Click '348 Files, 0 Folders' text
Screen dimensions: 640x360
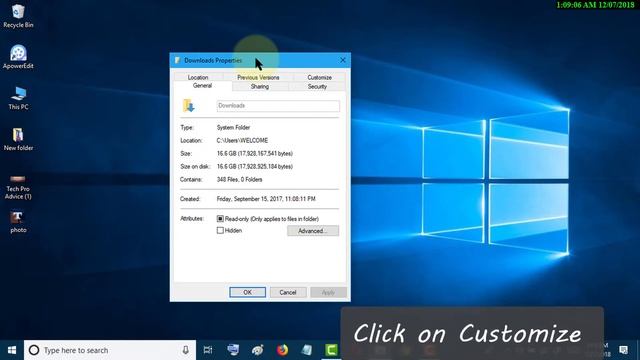[239, 180]
